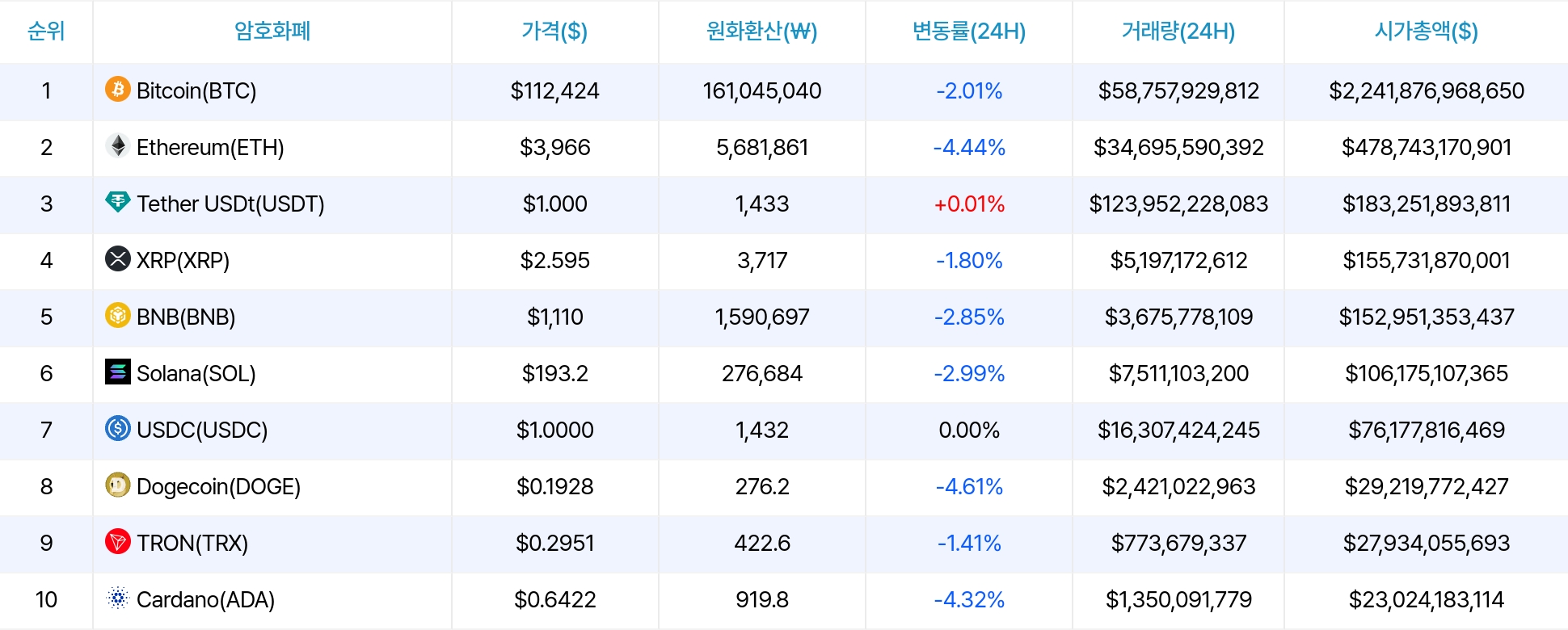1568x630 pixels.
Task: Sort by 변동률(24H) column header
Action: click(x=969, y=31)
